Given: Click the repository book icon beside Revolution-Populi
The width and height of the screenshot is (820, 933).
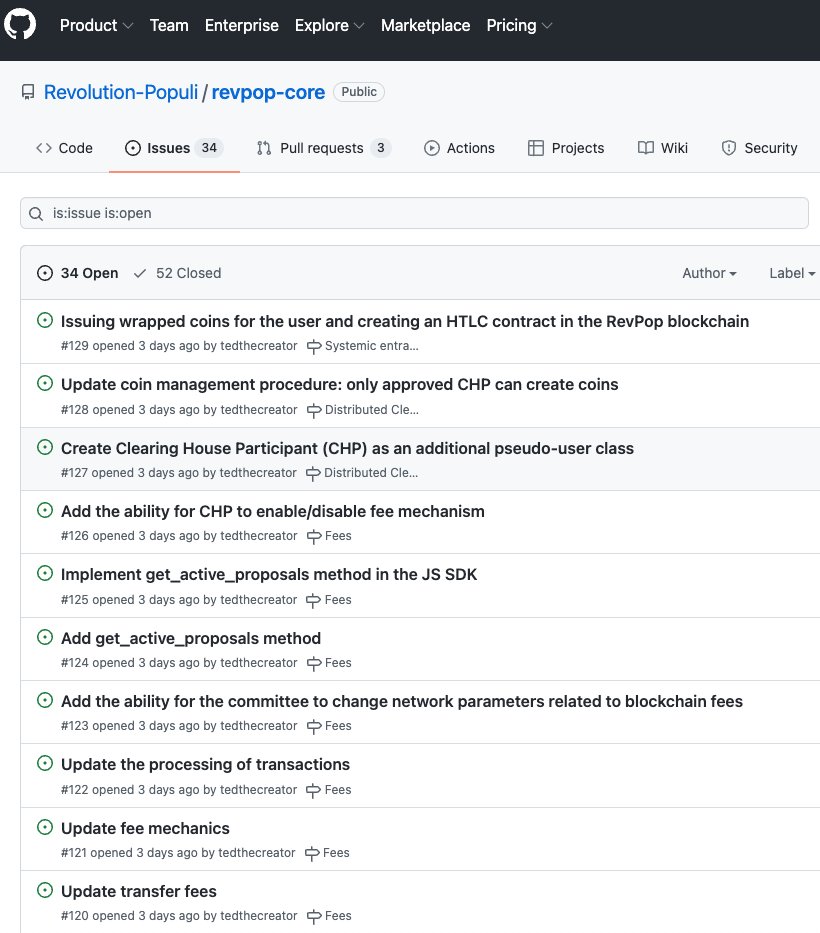Looking at the screenshot, I should click(x=28, y=92).
